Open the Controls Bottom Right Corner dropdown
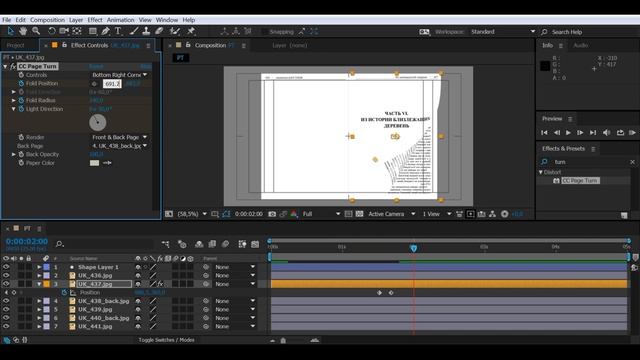The image size is (640, 360). point(120,75)
